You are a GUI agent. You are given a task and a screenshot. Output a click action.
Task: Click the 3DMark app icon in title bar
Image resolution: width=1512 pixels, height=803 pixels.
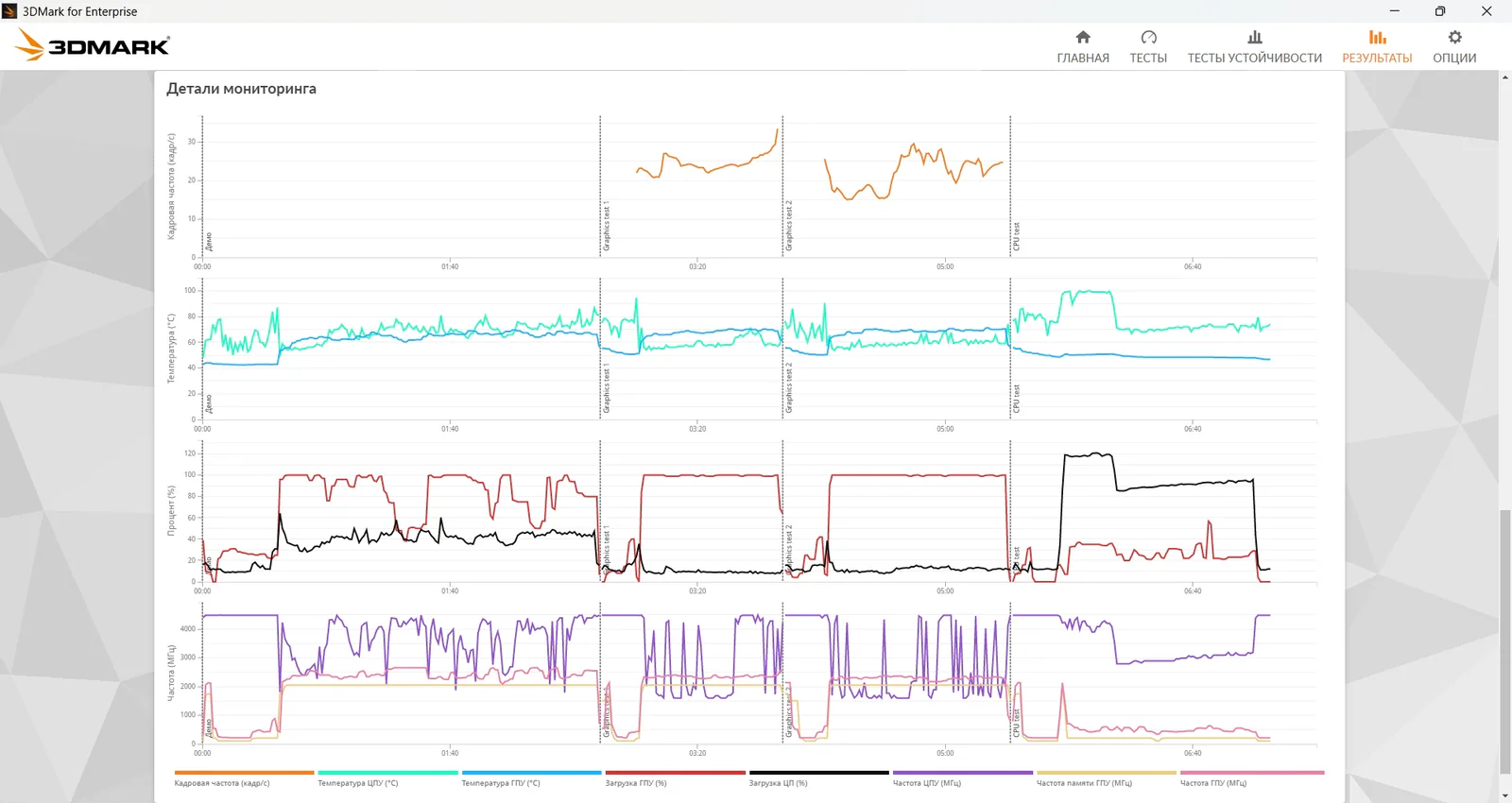[9, 11]
